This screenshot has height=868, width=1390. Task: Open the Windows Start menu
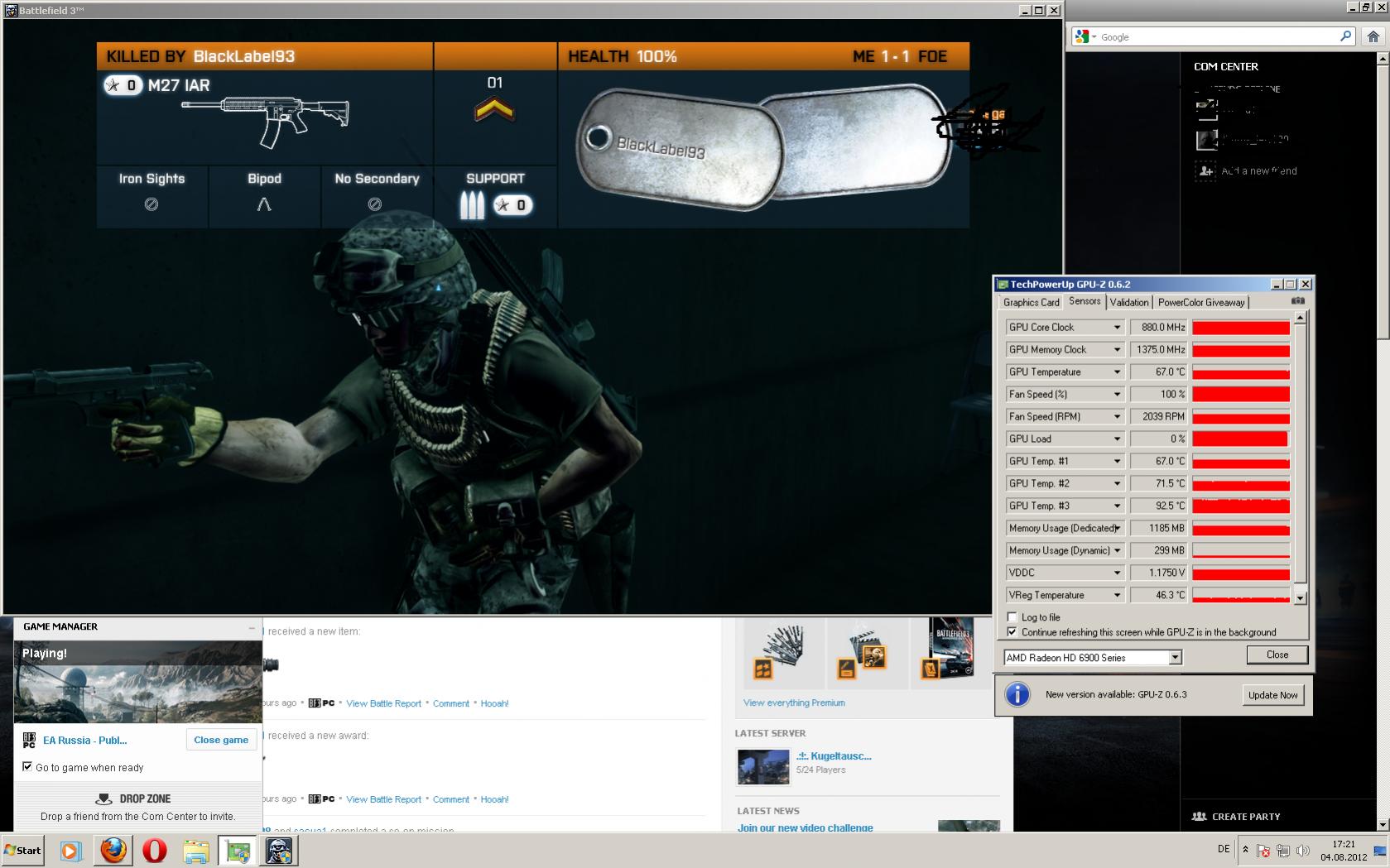tap(23, 851)
